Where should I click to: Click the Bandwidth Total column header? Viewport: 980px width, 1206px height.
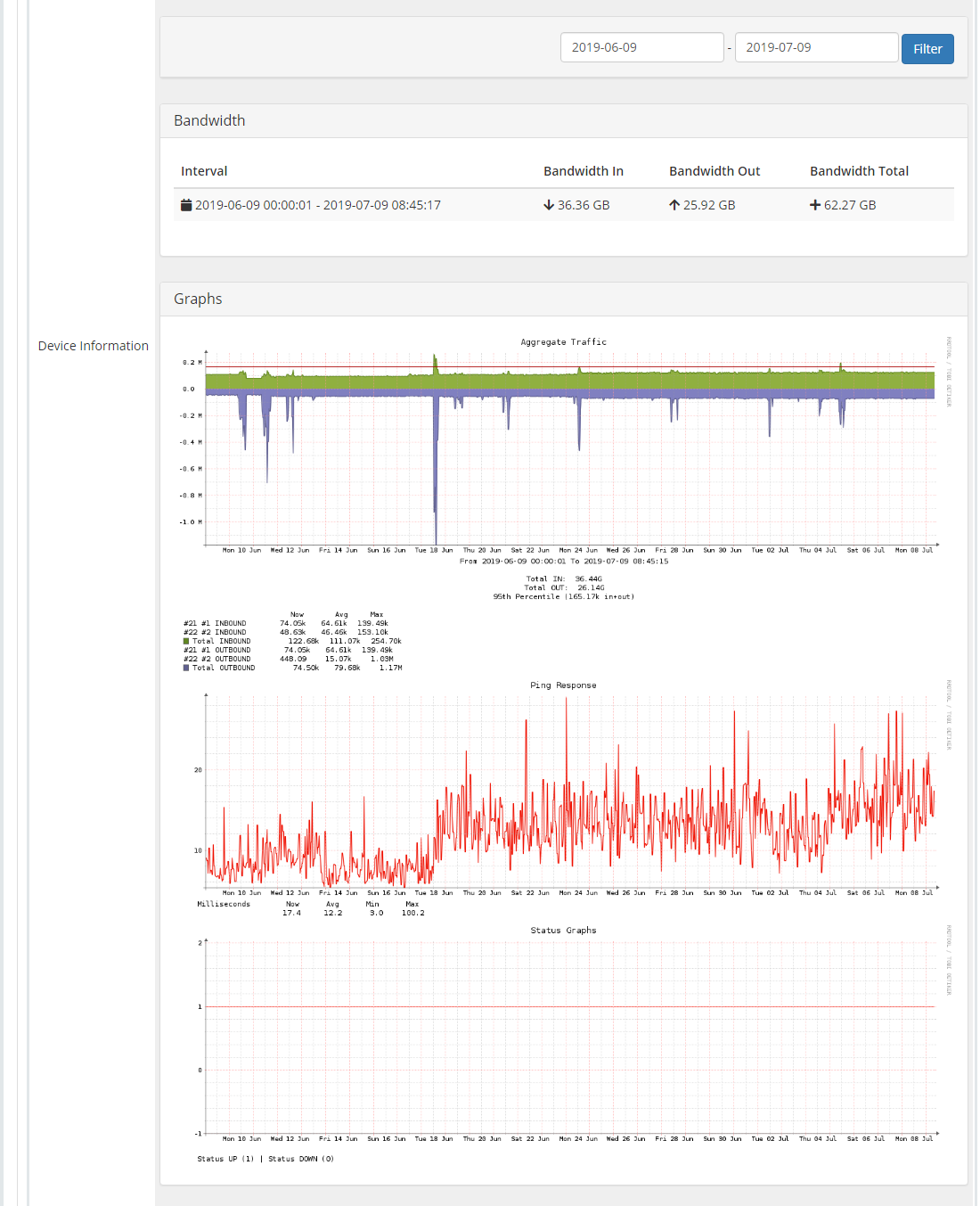coord(859,171)
